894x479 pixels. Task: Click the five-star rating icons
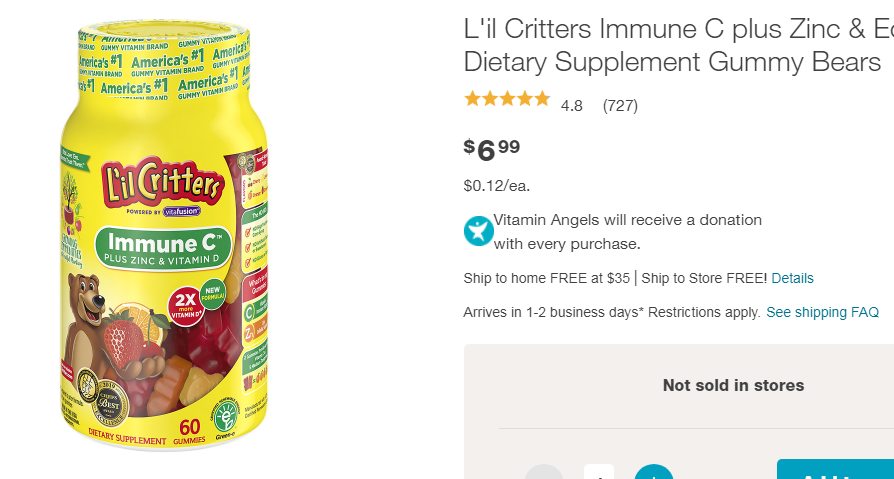click(507, 99)
